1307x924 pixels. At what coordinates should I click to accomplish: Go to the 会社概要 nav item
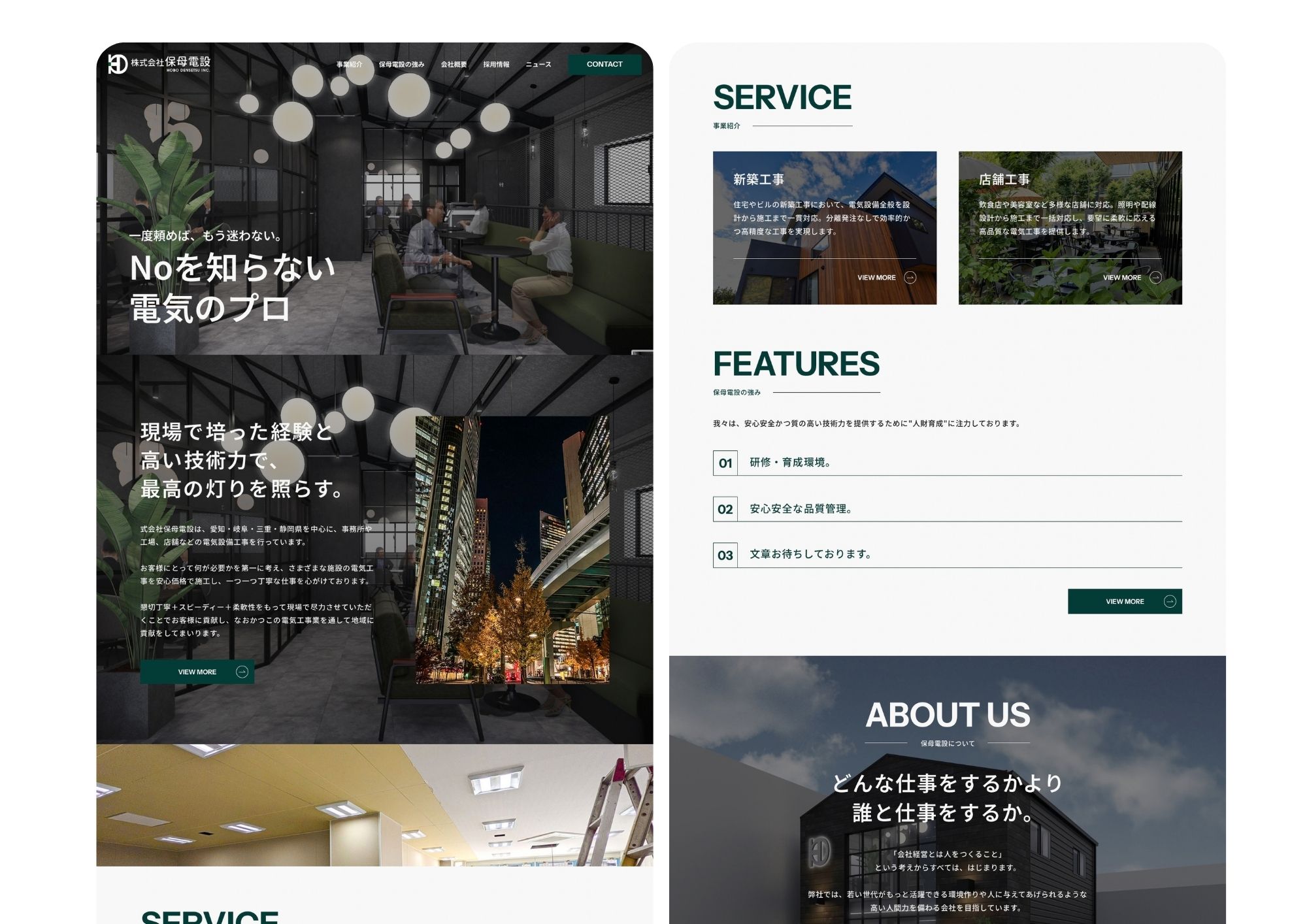(x=454, y=64)
